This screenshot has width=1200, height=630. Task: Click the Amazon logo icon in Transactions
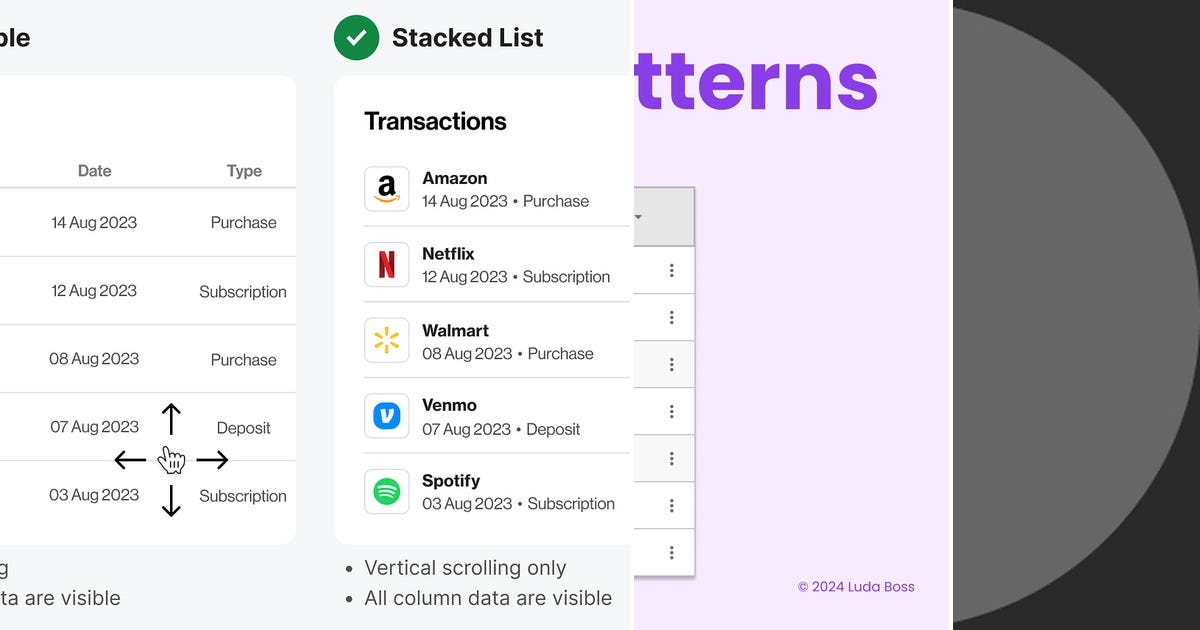tap(387, 188)
